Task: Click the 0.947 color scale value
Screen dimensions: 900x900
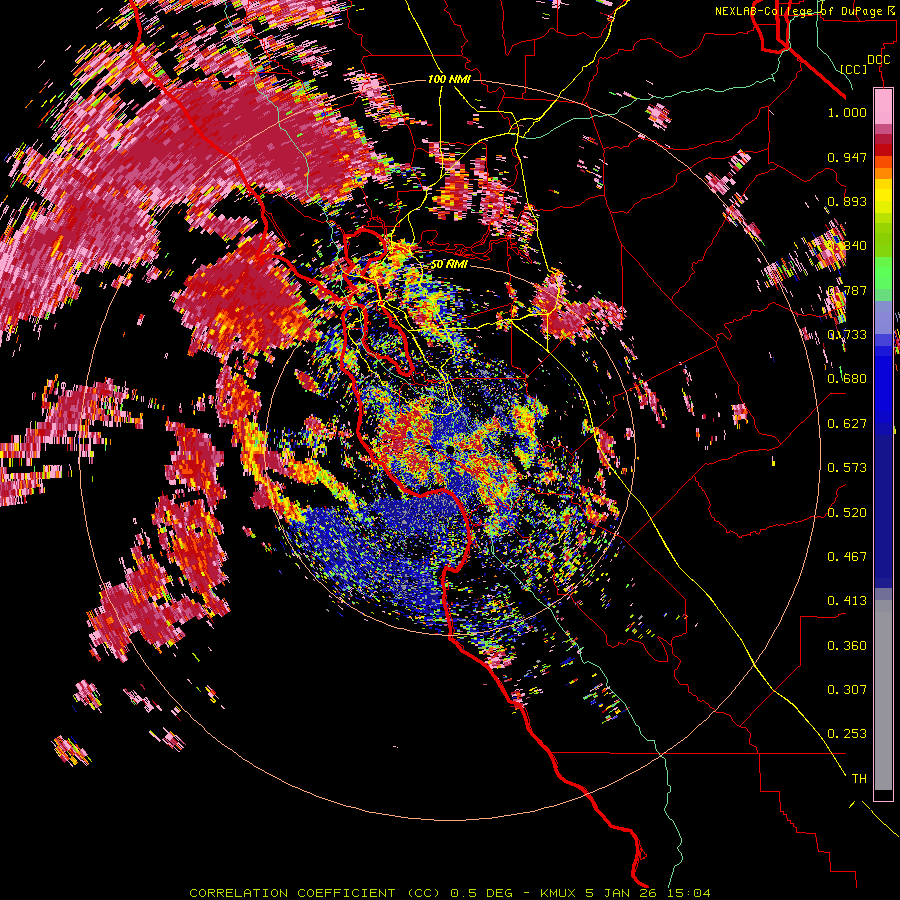Action: click(x=847, y=157)
